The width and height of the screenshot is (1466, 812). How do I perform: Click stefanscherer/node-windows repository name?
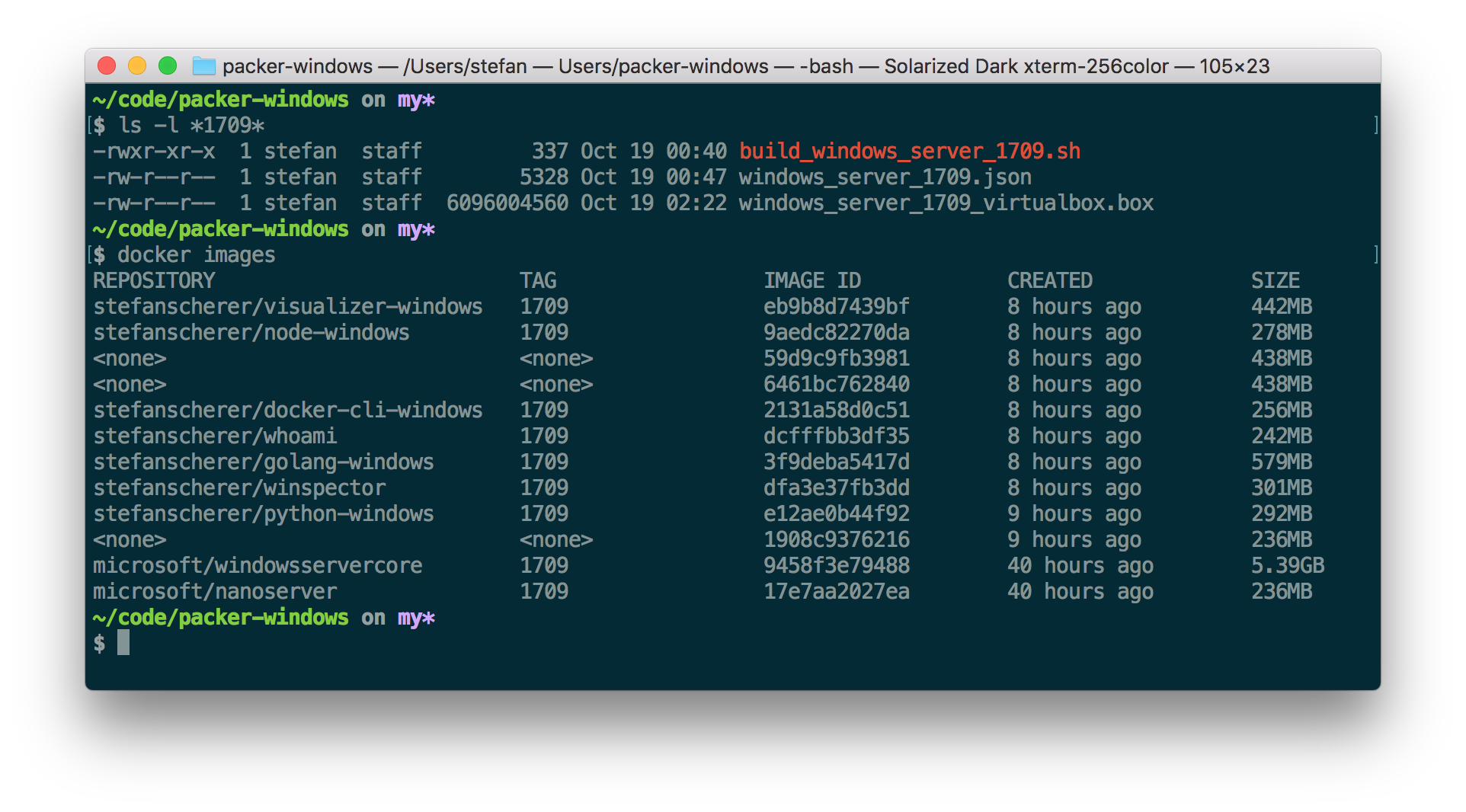[251, 333]
